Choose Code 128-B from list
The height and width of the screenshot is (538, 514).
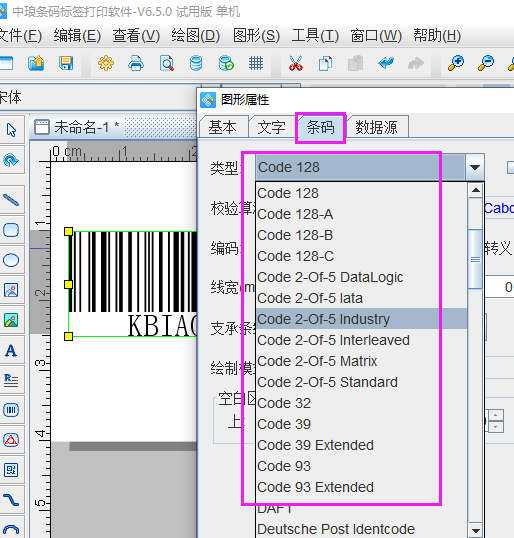pos(361,235)
